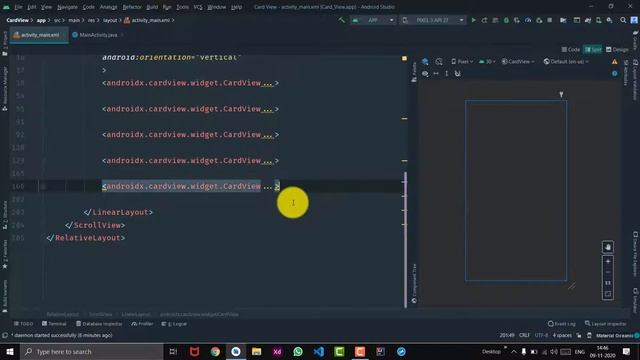Viewport: 640px width, 360px height.
Task: Expand the folded CardView tag on line 18
Action: [x=267, y=83]
